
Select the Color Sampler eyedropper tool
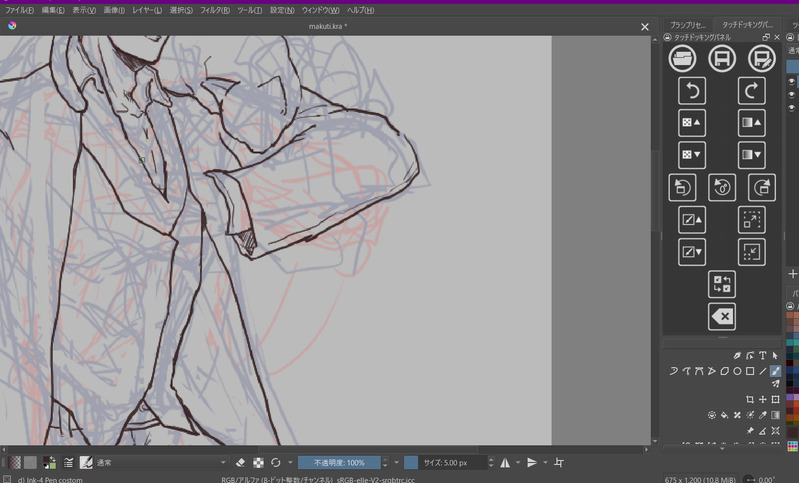763,415
